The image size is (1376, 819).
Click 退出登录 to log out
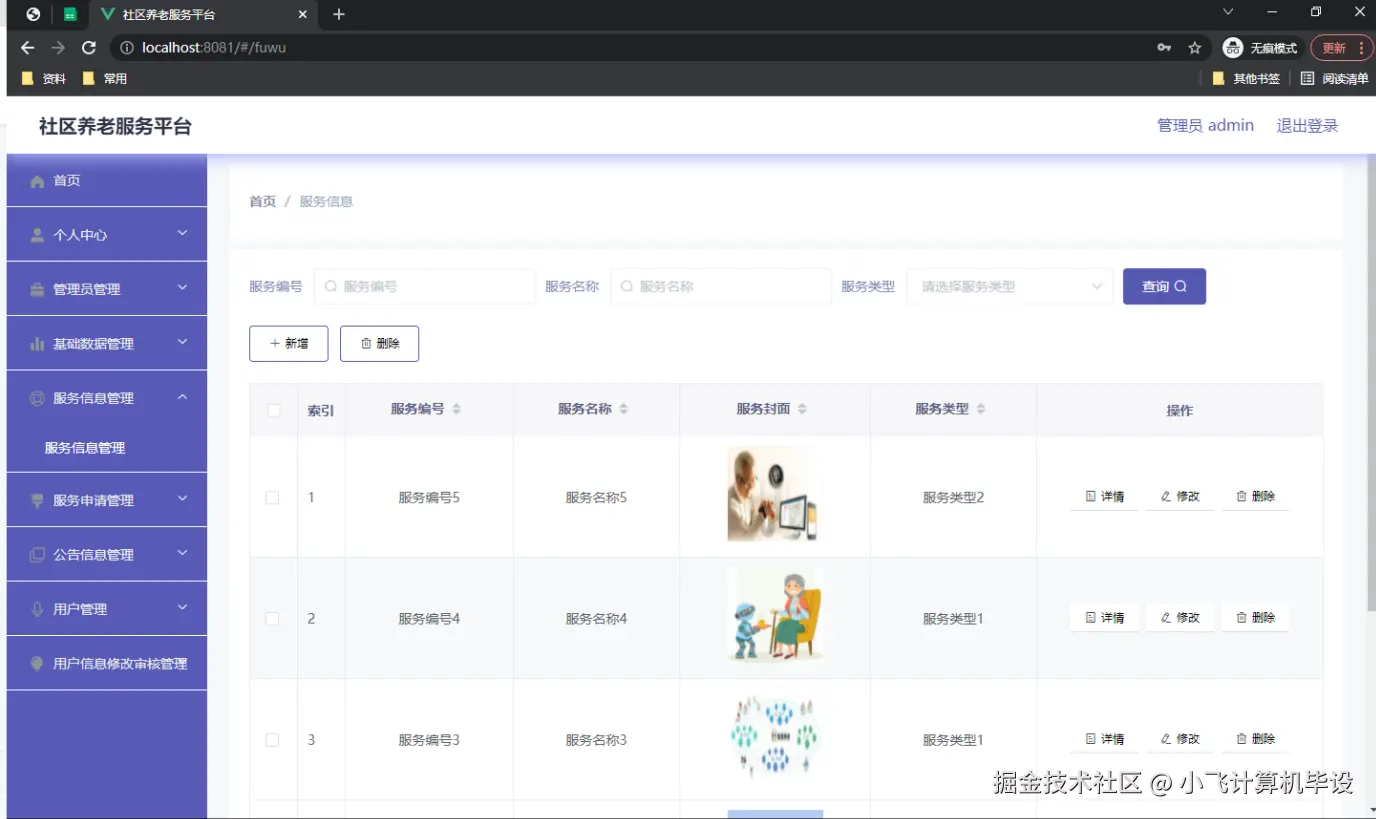[x=1307, y=125]
